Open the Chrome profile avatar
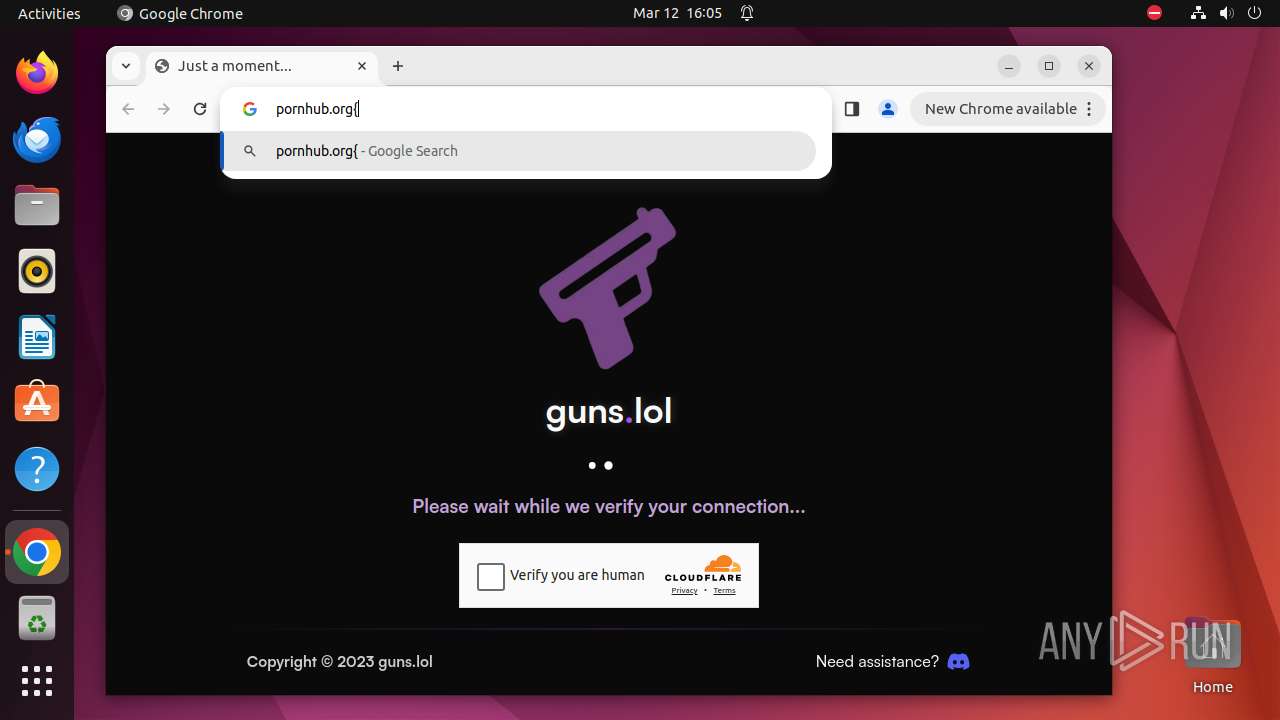Image resolution: width=1280 pixels, height=720 pixels. (888, 109)
